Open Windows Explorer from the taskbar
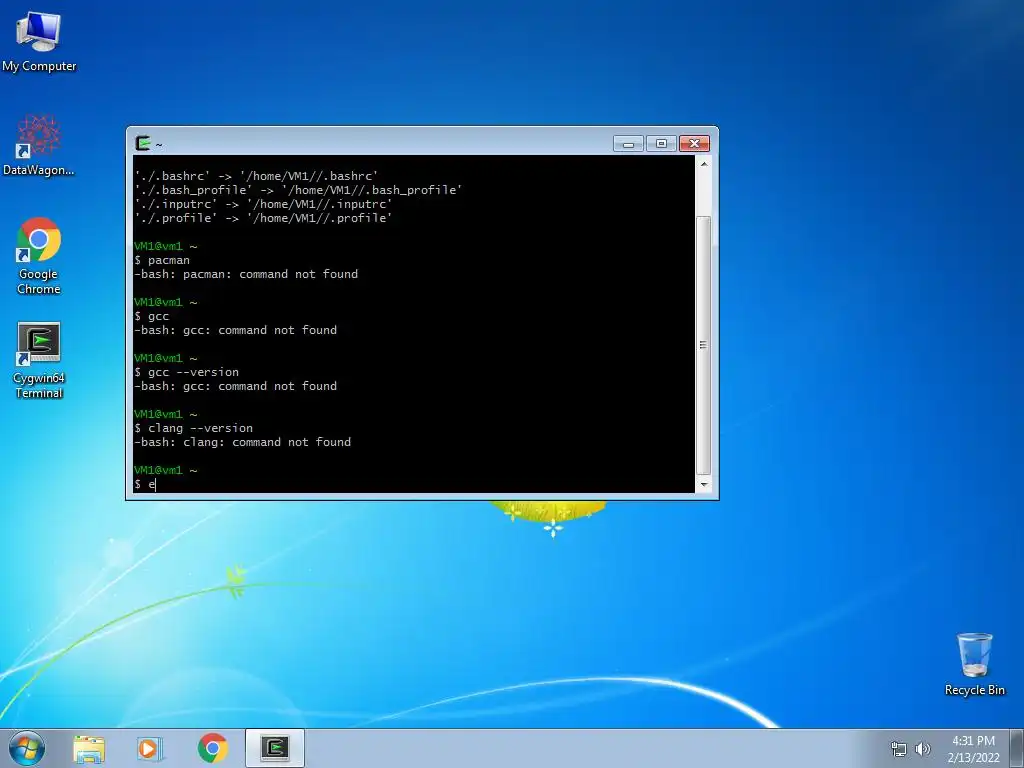This screenshot has height=768, width=1024. 89,749
